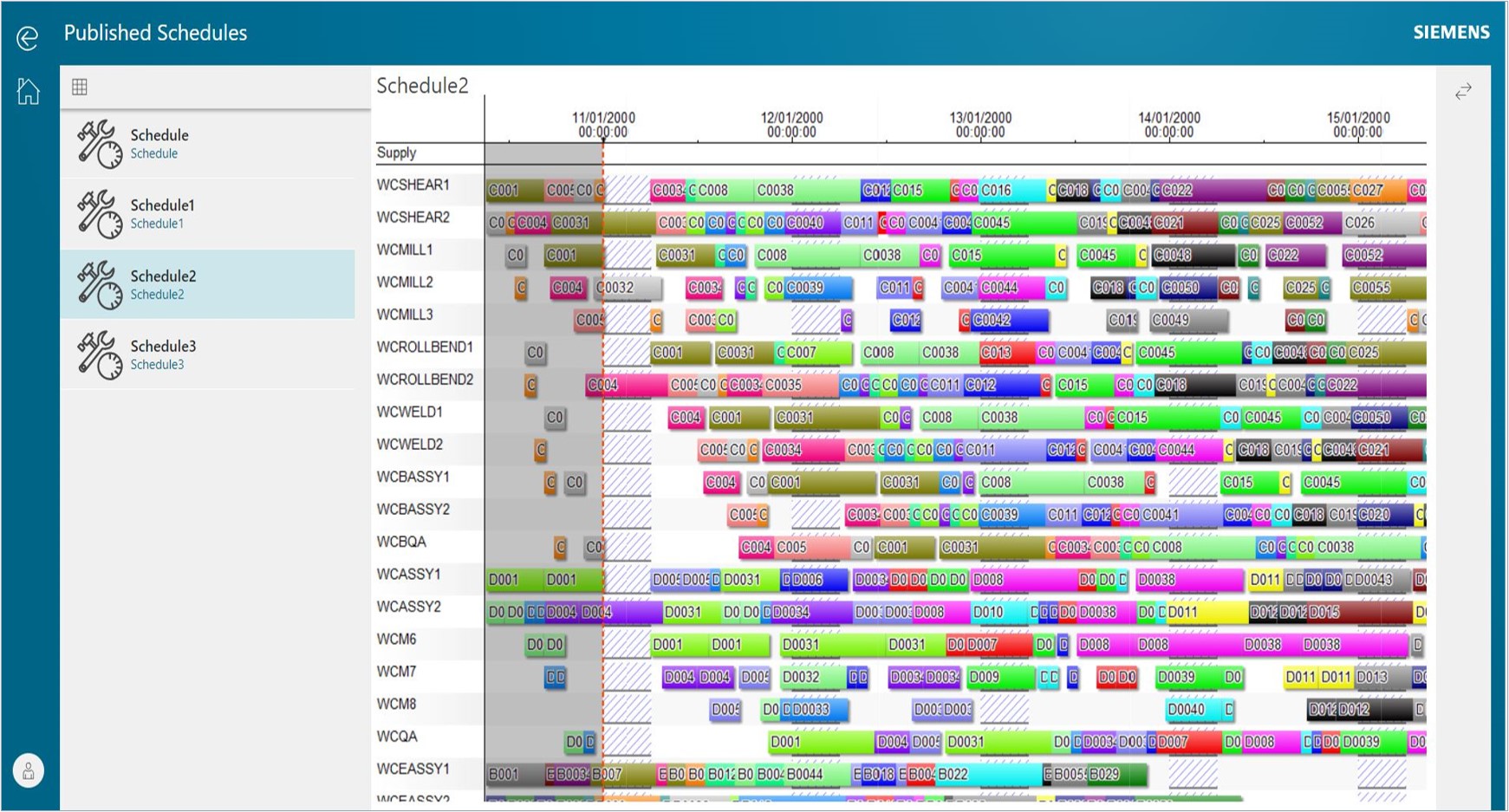Image resolution: width=1509 pixels, height=812 pixels.
Task: Click the 12/01/2000 timeline date header
Action: (x=791, y=125)
